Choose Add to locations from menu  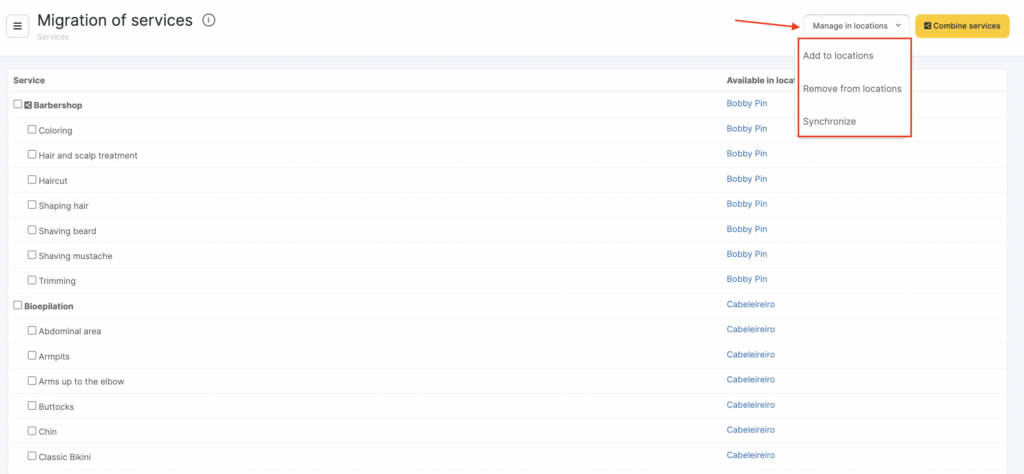(838, 56)
